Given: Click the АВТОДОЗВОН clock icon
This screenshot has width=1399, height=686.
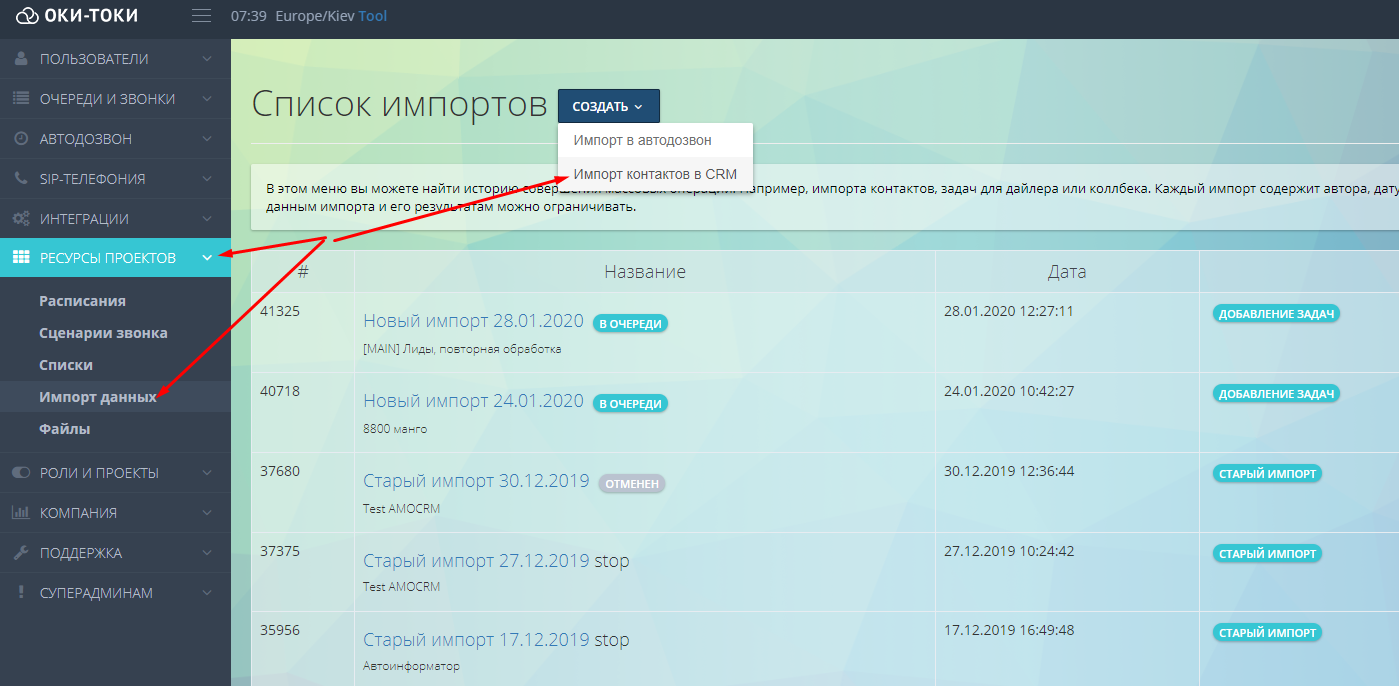Looking at the screenshot, I should coord(20,138).
